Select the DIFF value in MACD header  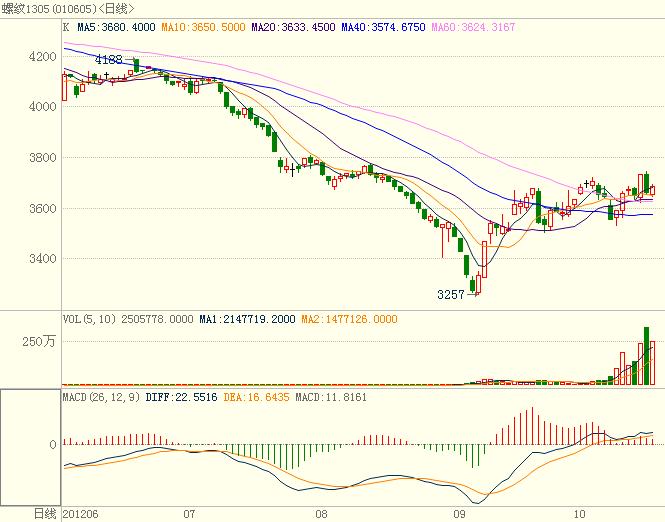click(170, 399)
